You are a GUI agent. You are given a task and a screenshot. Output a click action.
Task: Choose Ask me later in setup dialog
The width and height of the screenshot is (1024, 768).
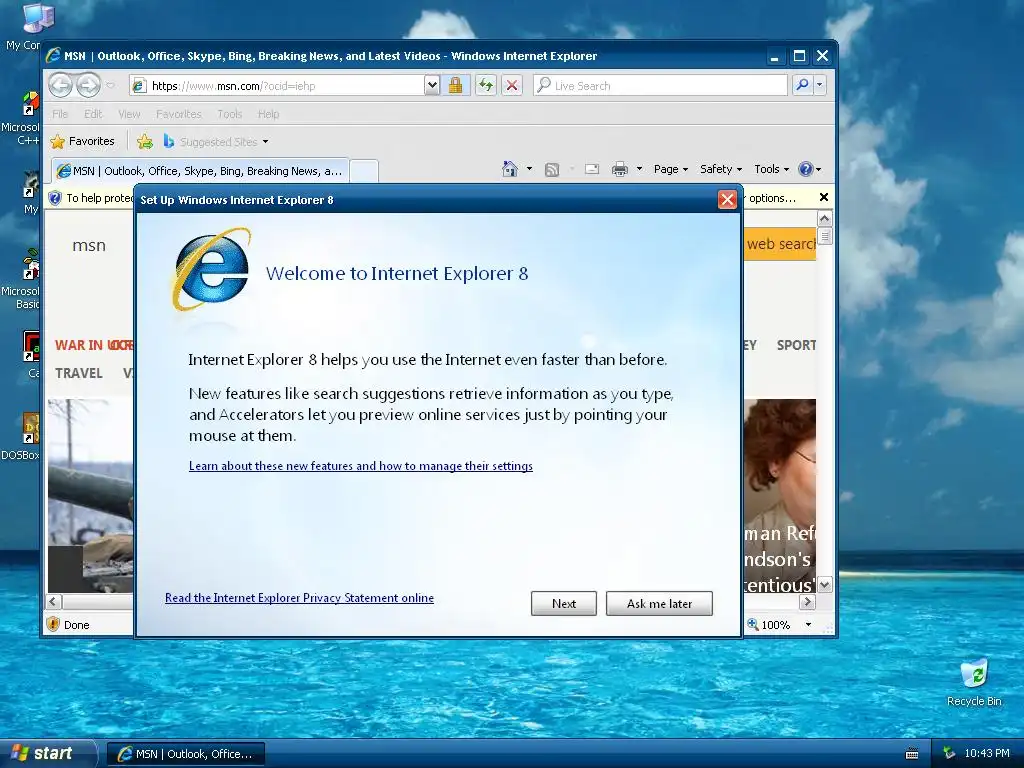(659, 603)
